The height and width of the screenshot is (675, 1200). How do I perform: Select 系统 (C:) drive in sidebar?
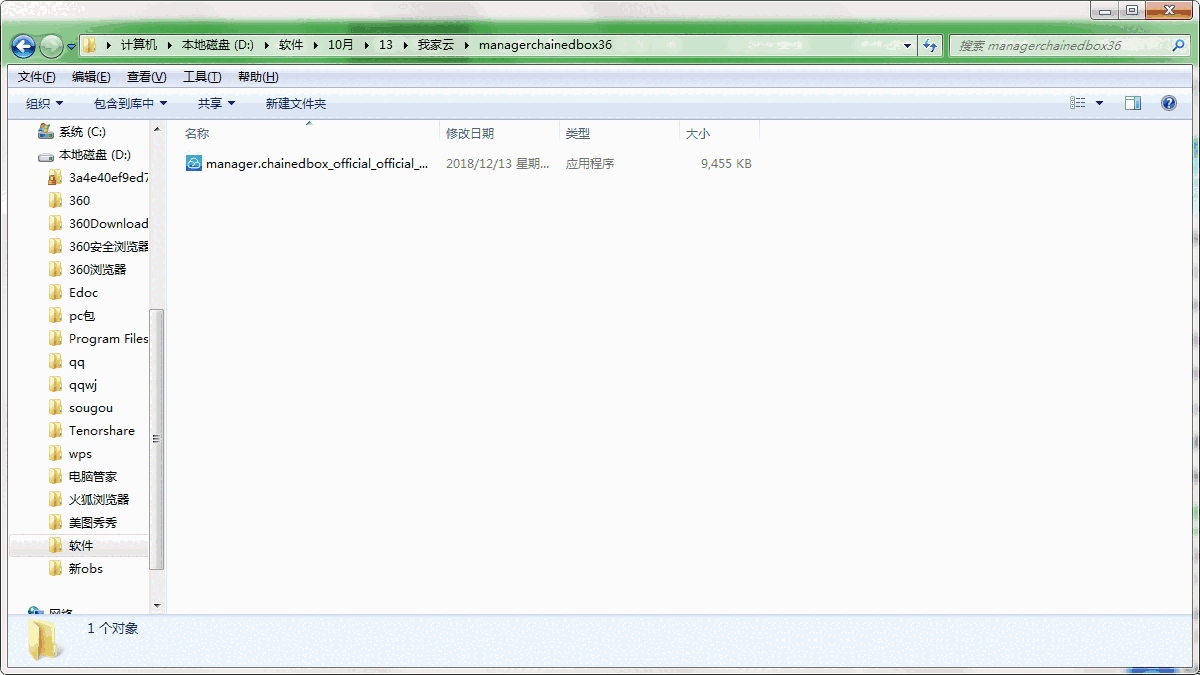coord(82,132)
